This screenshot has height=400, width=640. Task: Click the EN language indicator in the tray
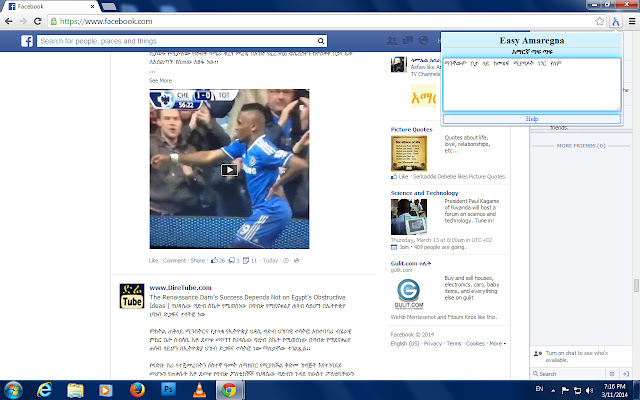pos(539,389)
